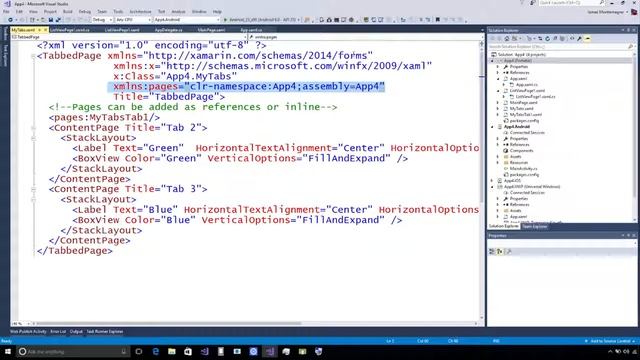Viewport: 640px width, 360px height.
Task: Switch to the ListViewPage1.xaml.cs tab
Action: [69, 30]
